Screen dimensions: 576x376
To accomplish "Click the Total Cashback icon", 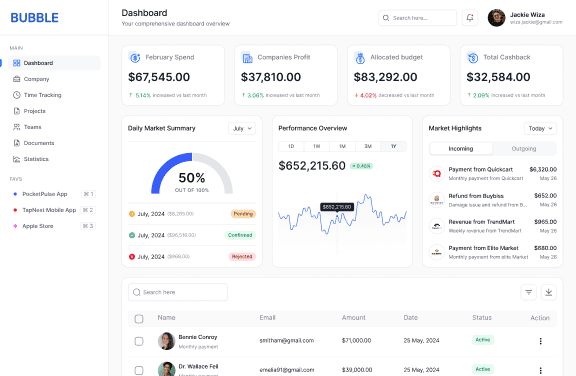I will click(473, 58).
